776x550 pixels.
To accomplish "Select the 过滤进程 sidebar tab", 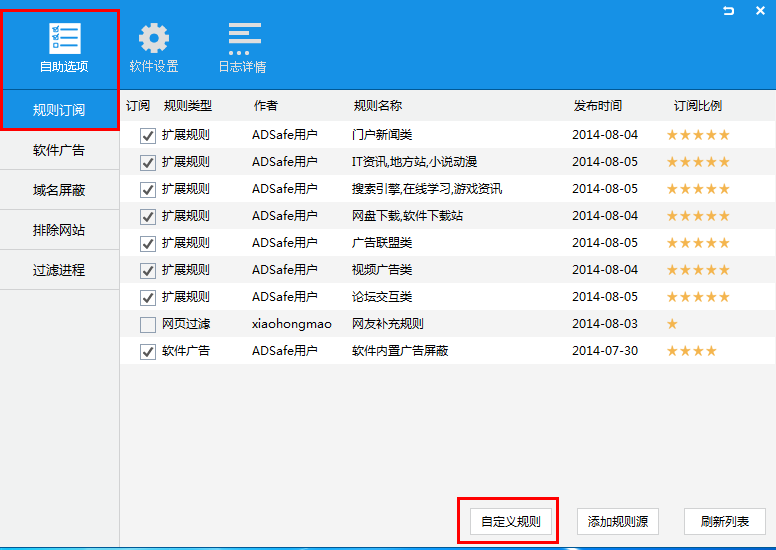I will 59,270.
